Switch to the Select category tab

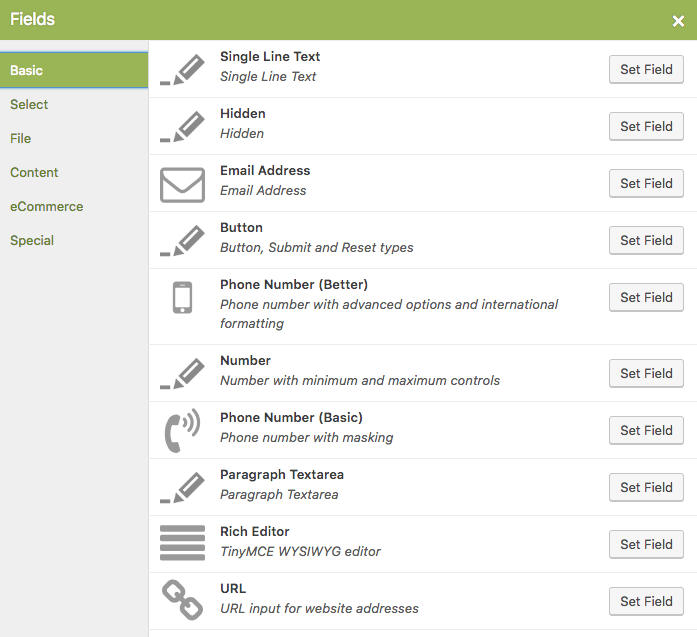coord(29,104)
